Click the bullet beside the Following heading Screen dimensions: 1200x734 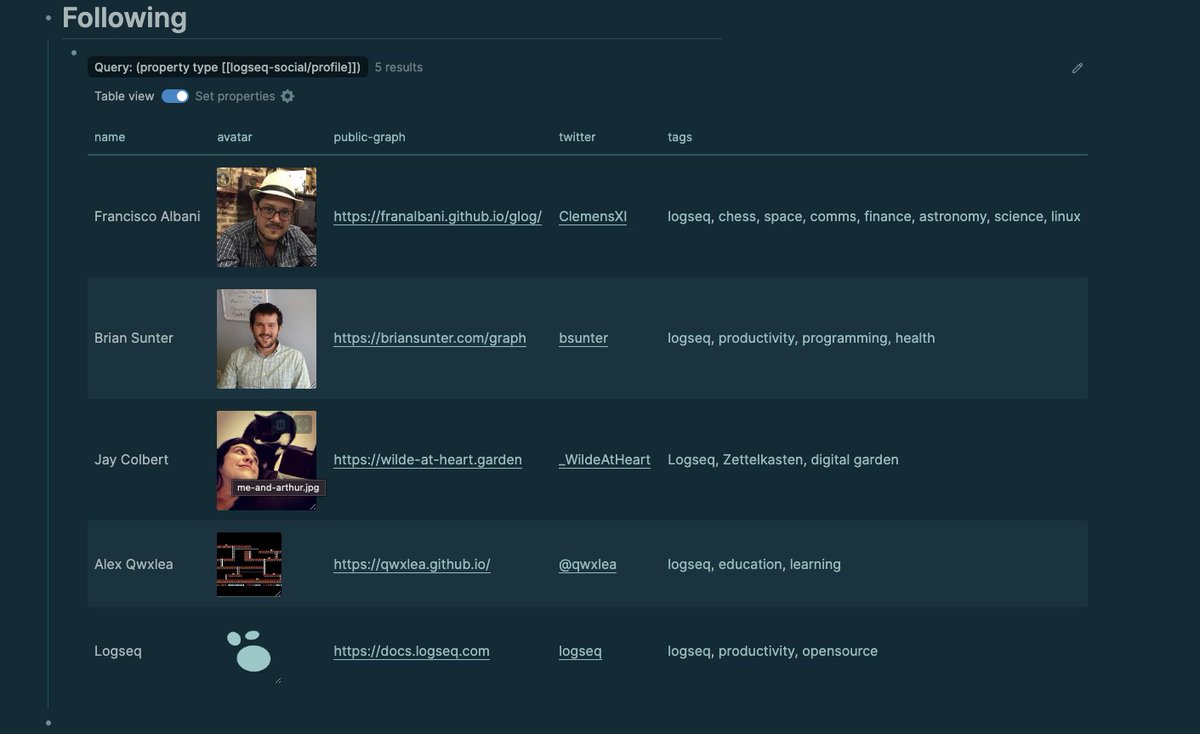[48, 18]
